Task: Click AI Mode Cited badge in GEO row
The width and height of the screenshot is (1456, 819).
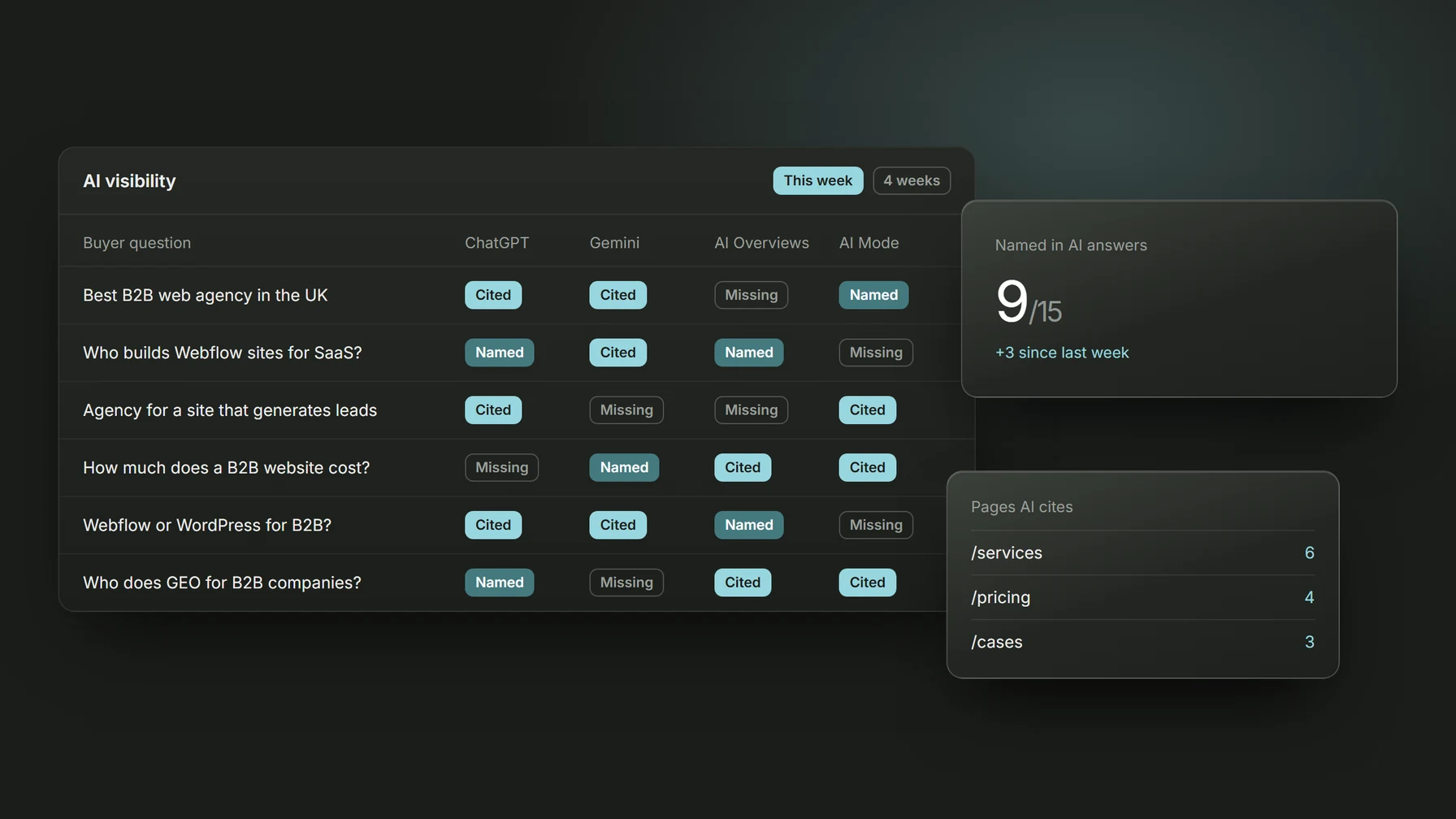Action: [x=867, y=583]
